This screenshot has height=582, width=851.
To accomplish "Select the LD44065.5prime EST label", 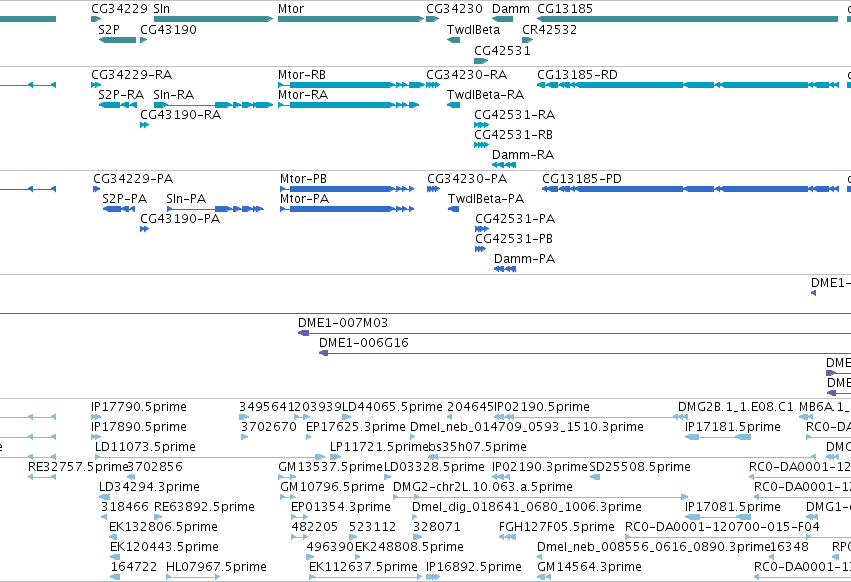I will pos(392,407).
